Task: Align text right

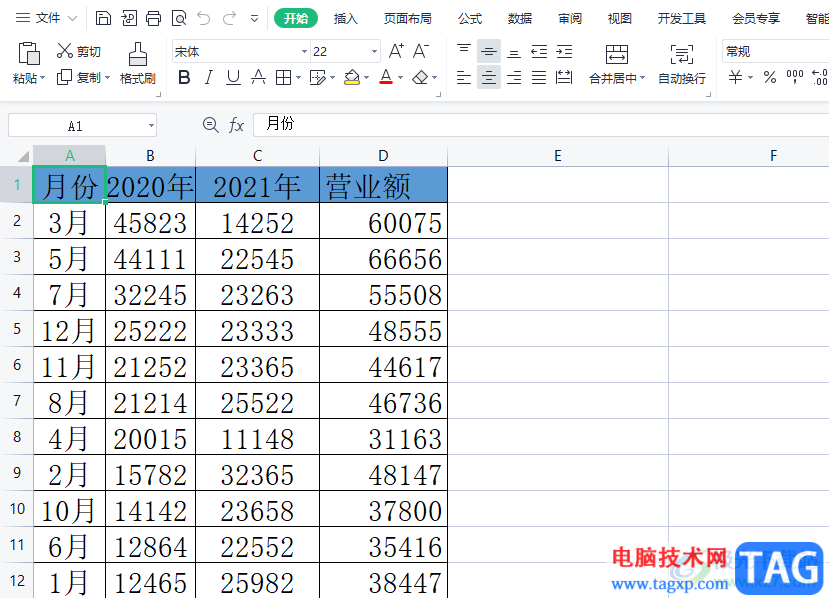Action: coord(513,78)
